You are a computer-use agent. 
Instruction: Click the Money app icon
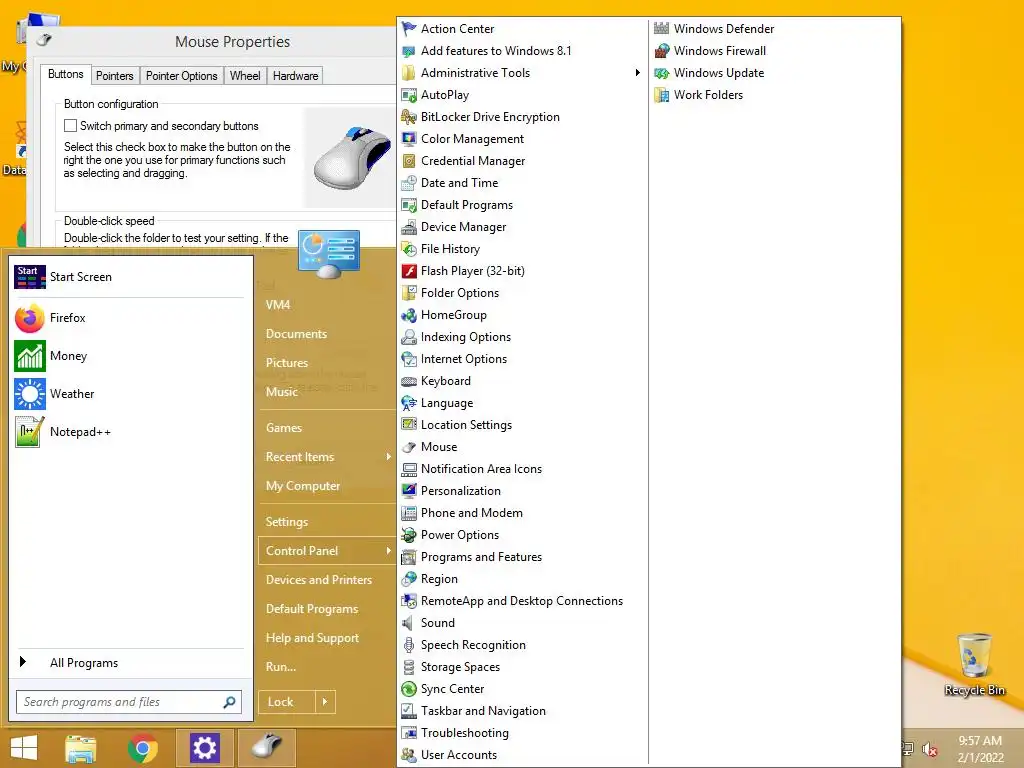point(30,356)
